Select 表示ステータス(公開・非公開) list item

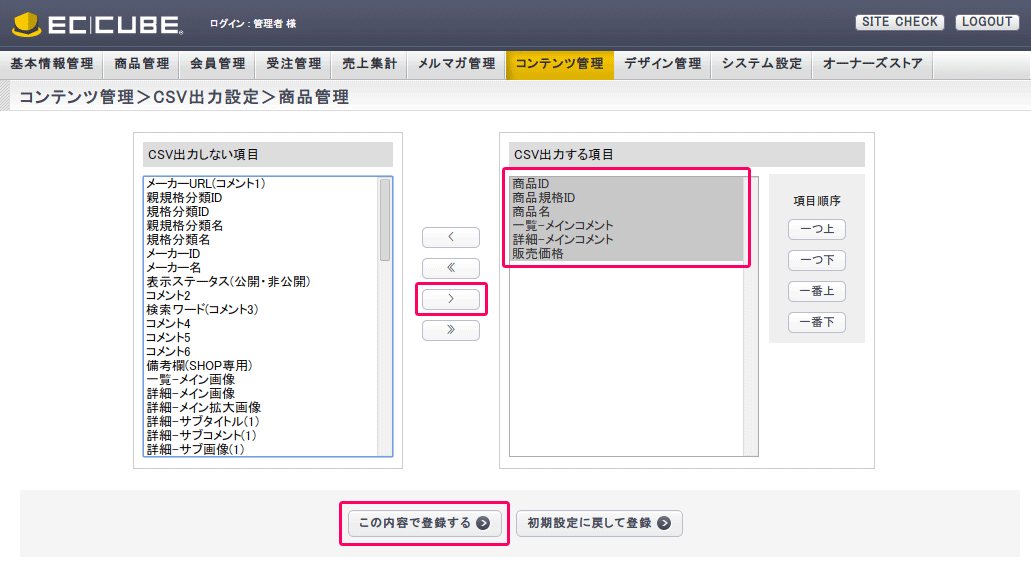(x=227, y=282)
